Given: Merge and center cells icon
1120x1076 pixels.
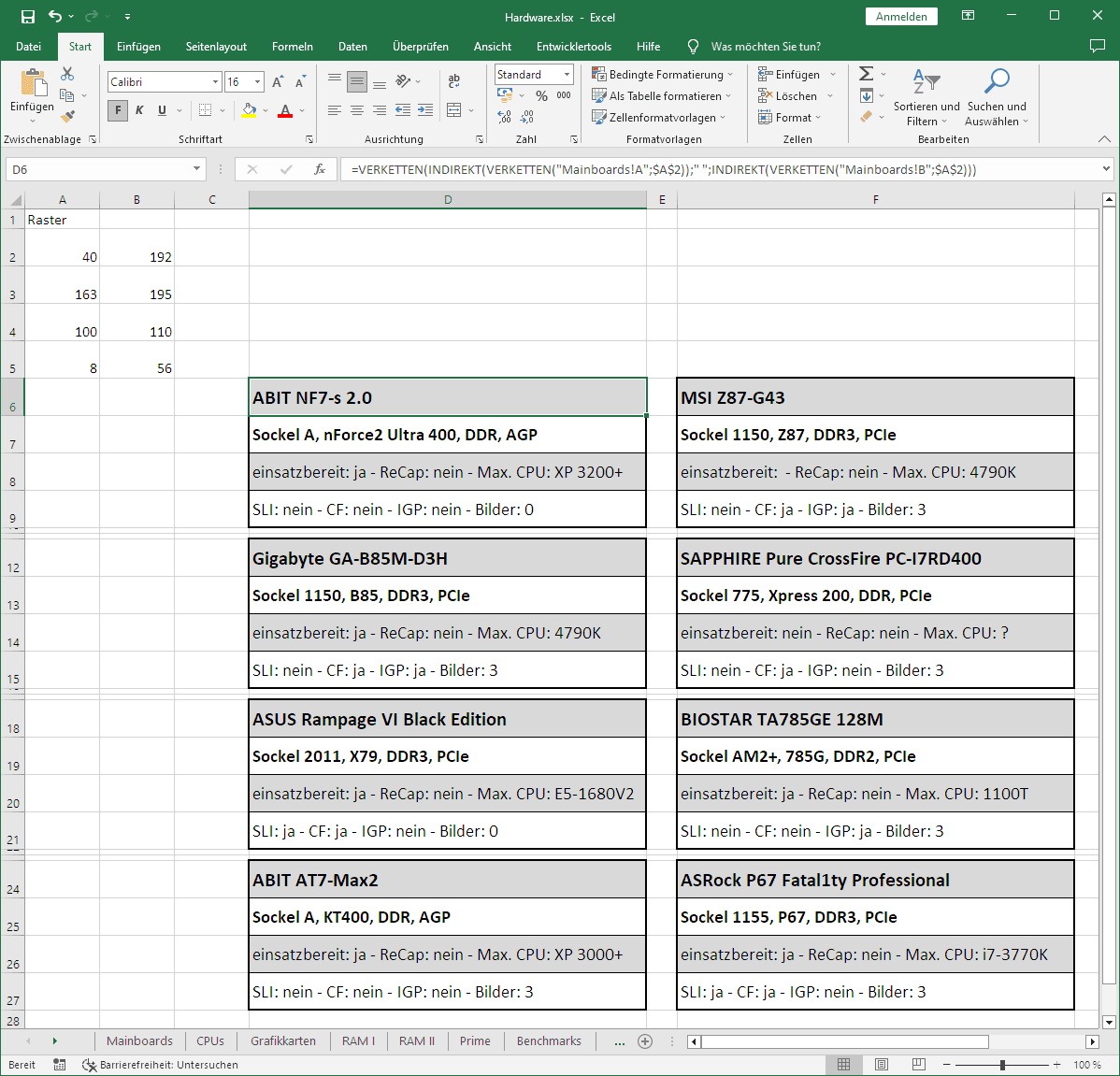Looking at the screenshot, I should [453, 110].
